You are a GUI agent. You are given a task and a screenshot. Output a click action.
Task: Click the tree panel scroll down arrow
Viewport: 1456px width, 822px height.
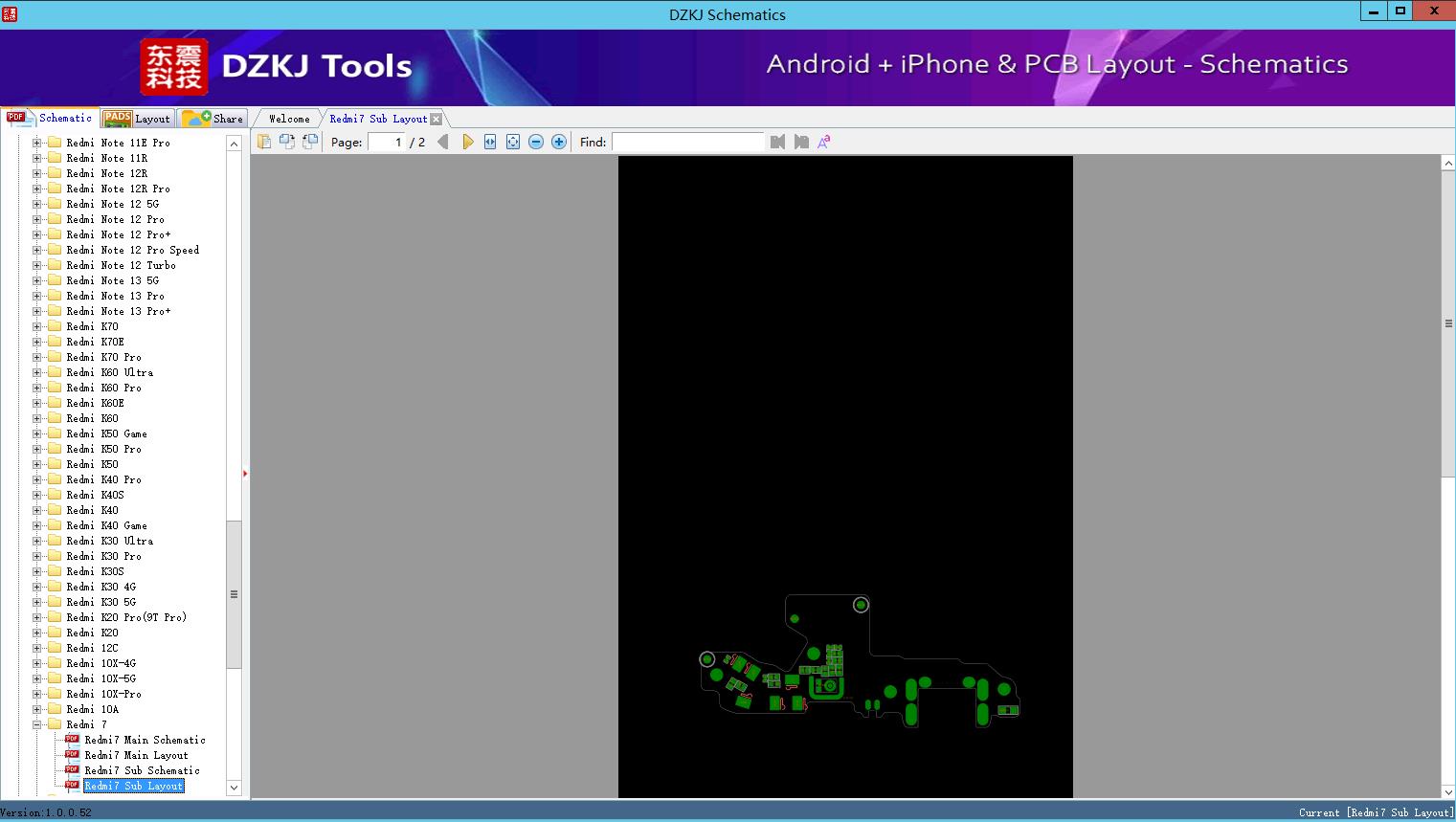tap(234, 788)
